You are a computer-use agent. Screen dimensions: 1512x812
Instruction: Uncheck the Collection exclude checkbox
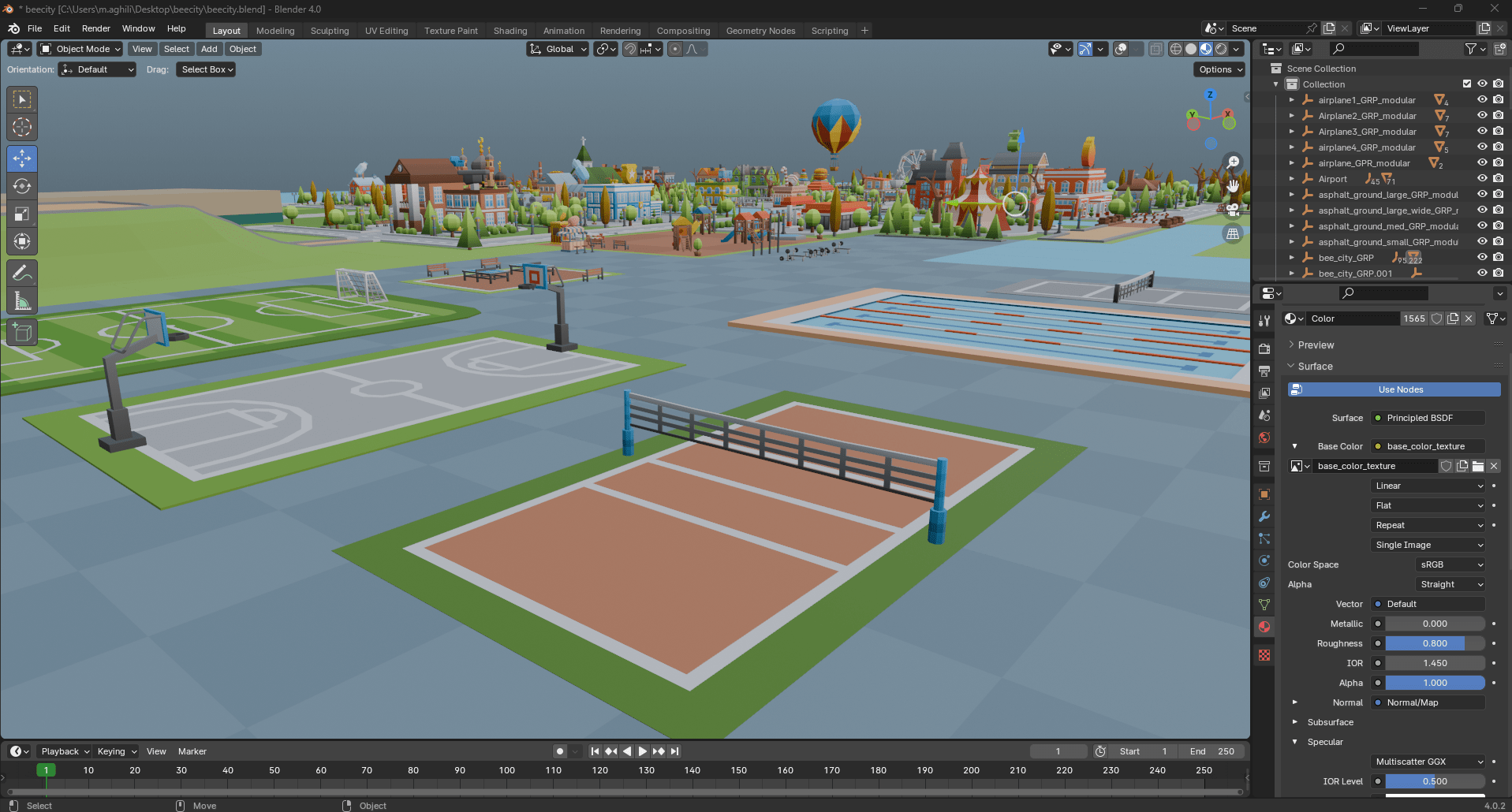pyautogui.click(x=1467, y=84)
